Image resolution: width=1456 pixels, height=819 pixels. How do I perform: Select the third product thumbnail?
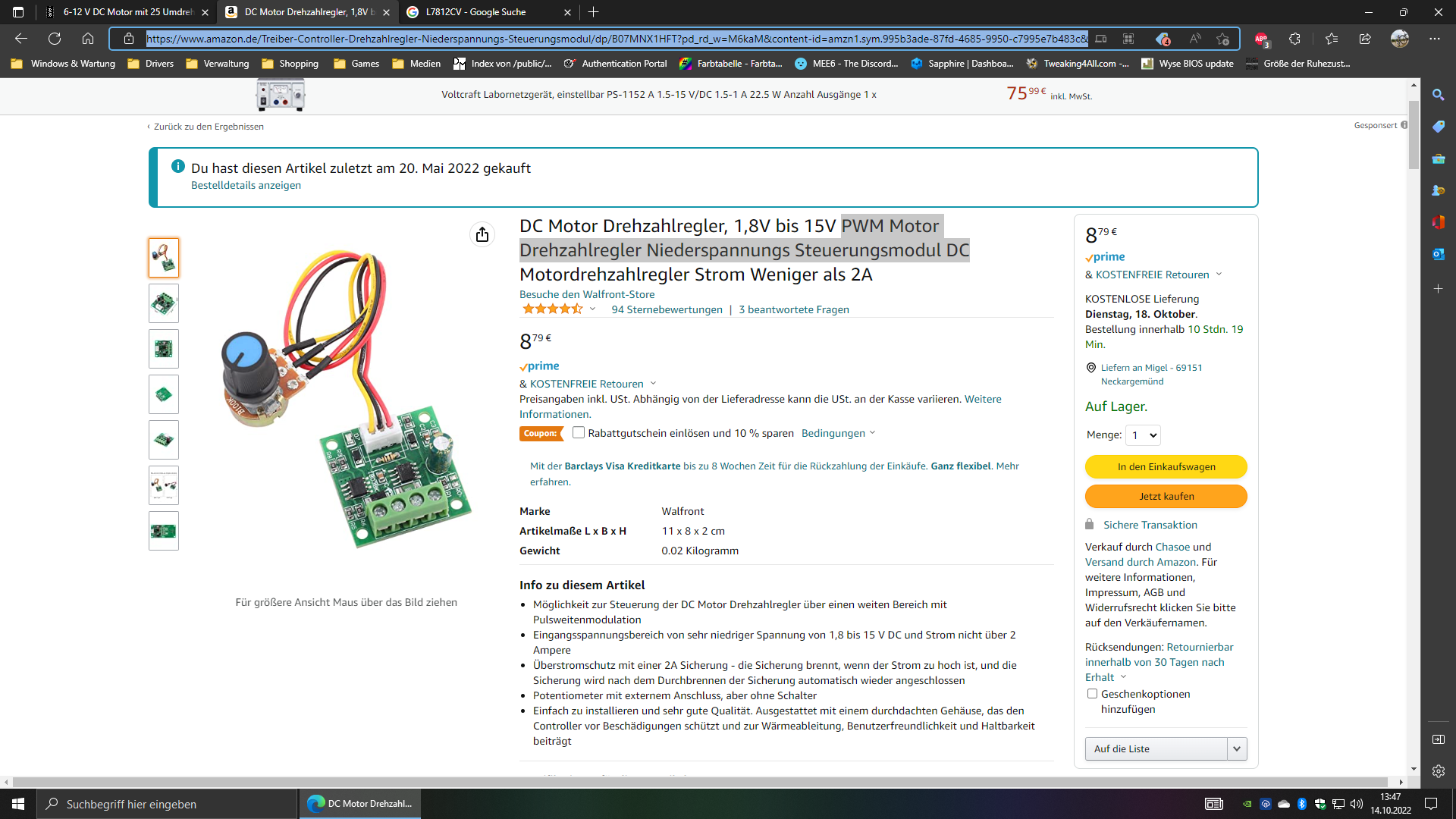[x=164, y=349]
